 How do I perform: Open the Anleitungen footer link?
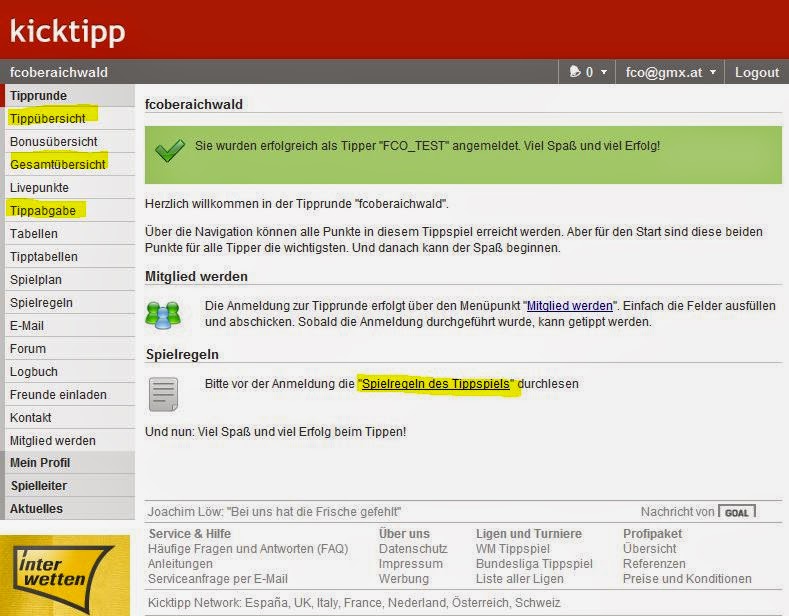pyautogui.click(x=180, y=564)
